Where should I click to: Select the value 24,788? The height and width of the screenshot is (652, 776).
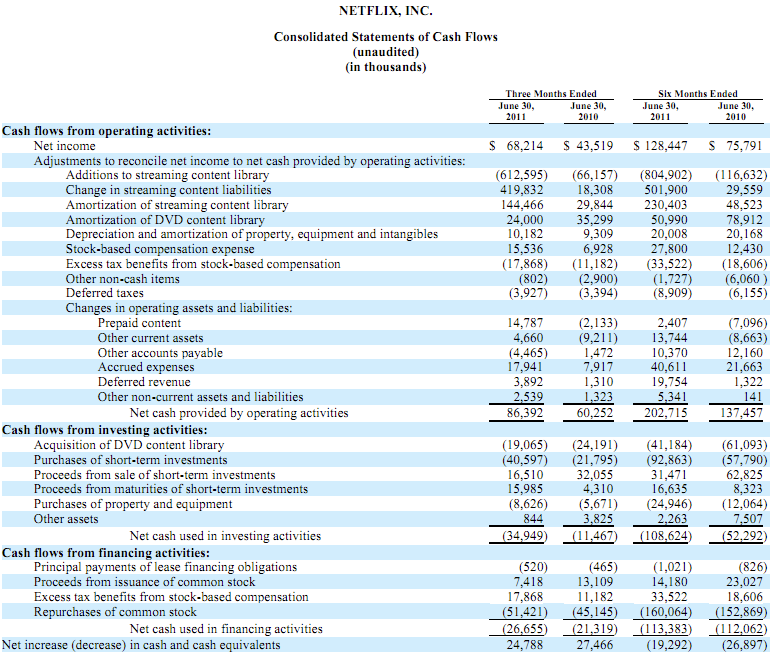[x=525, y=645]
